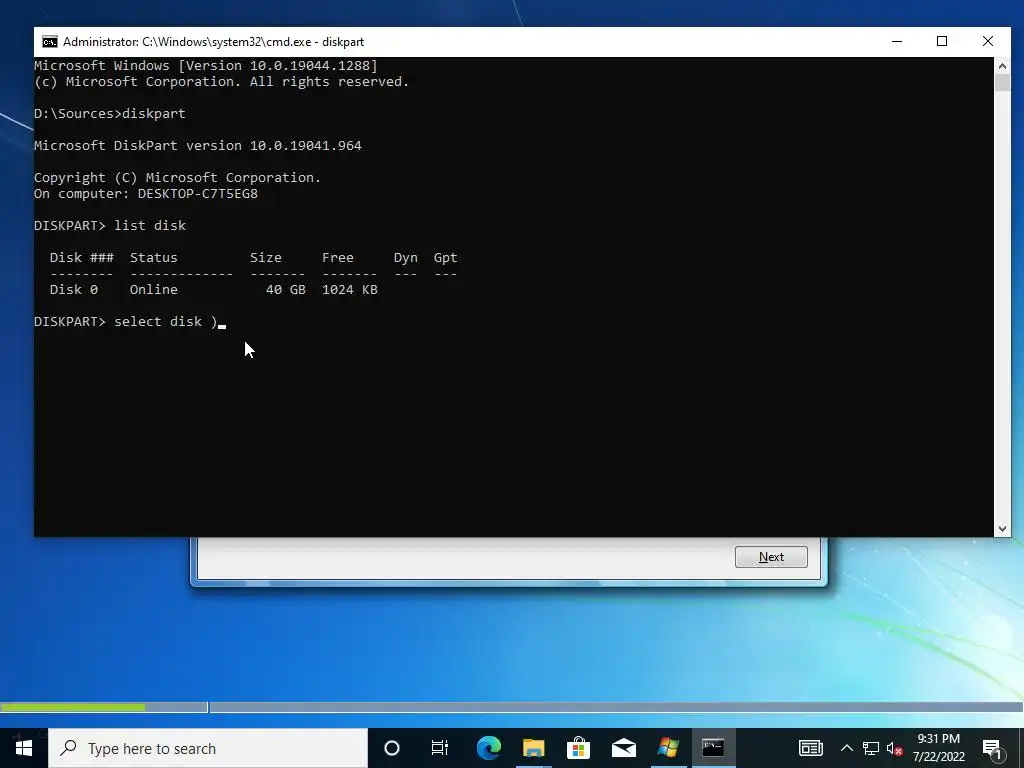Open clock and date flyout

coord(938,748)
